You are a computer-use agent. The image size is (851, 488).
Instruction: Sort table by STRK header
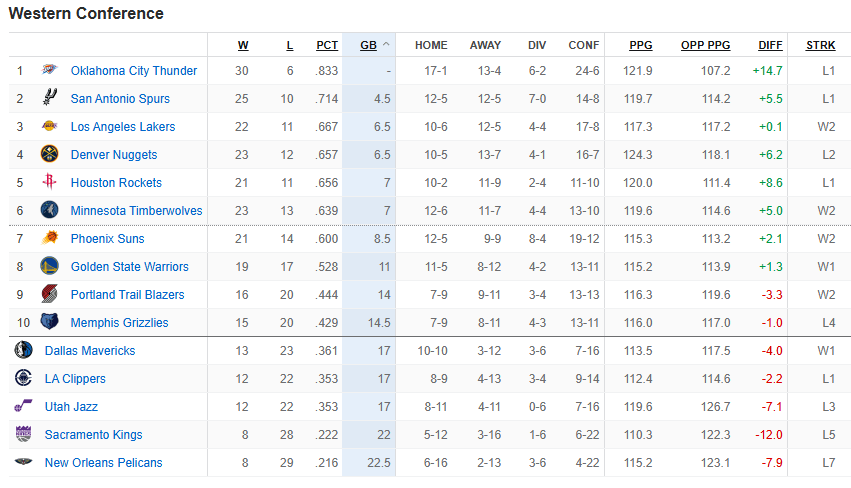click(821, 45)
